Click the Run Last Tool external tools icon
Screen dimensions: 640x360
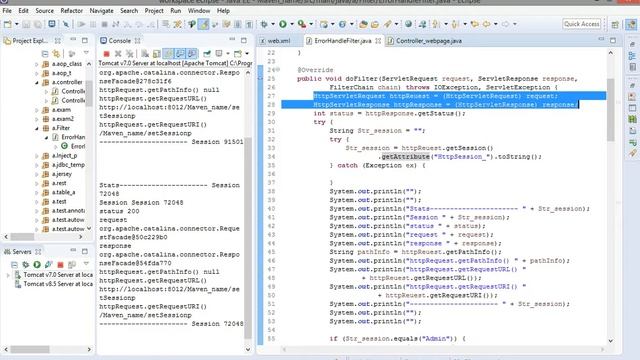(x=302, y=24)
